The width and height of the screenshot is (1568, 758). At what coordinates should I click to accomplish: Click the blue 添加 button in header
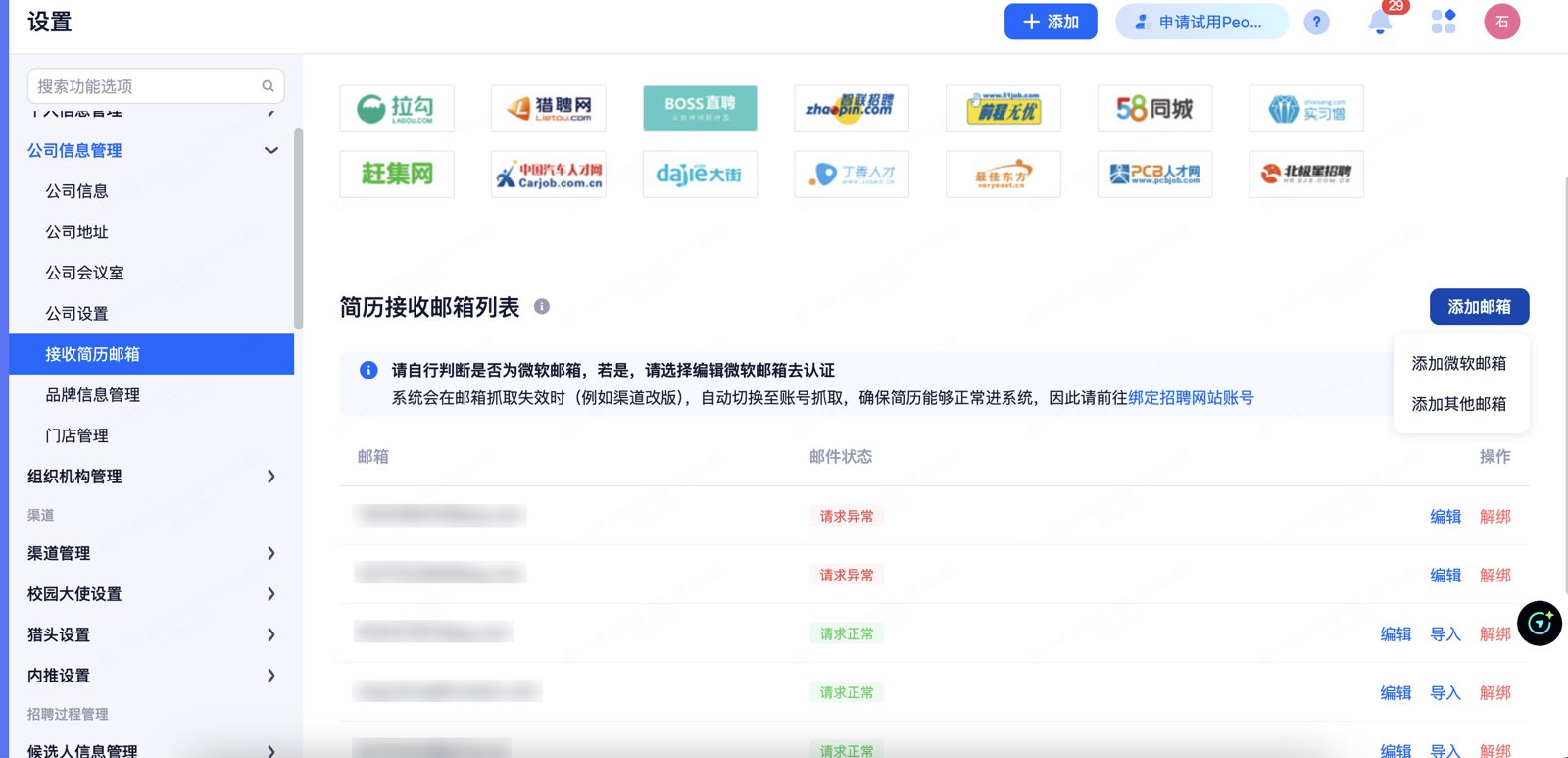coord(1051,22)
